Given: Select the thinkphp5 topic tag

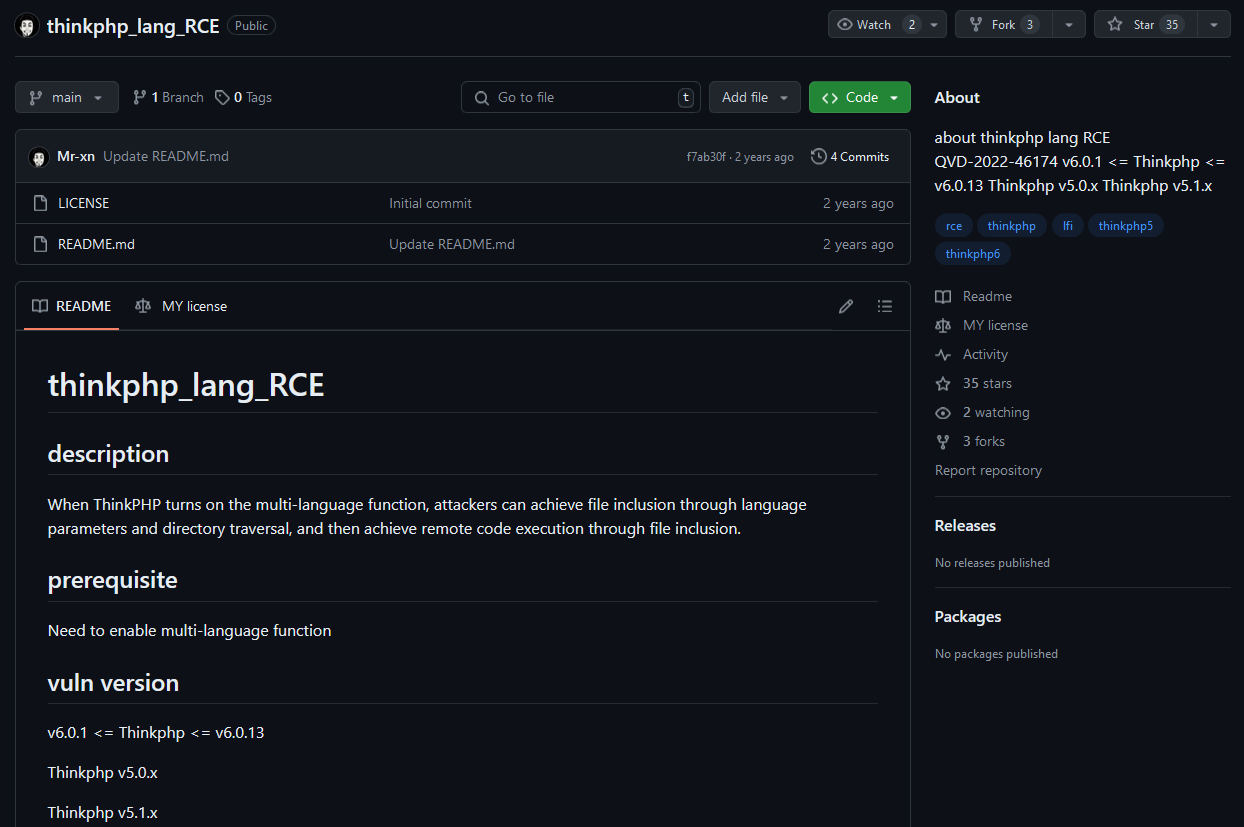Looking at the screenshot, I should [x=1126, y=226].
